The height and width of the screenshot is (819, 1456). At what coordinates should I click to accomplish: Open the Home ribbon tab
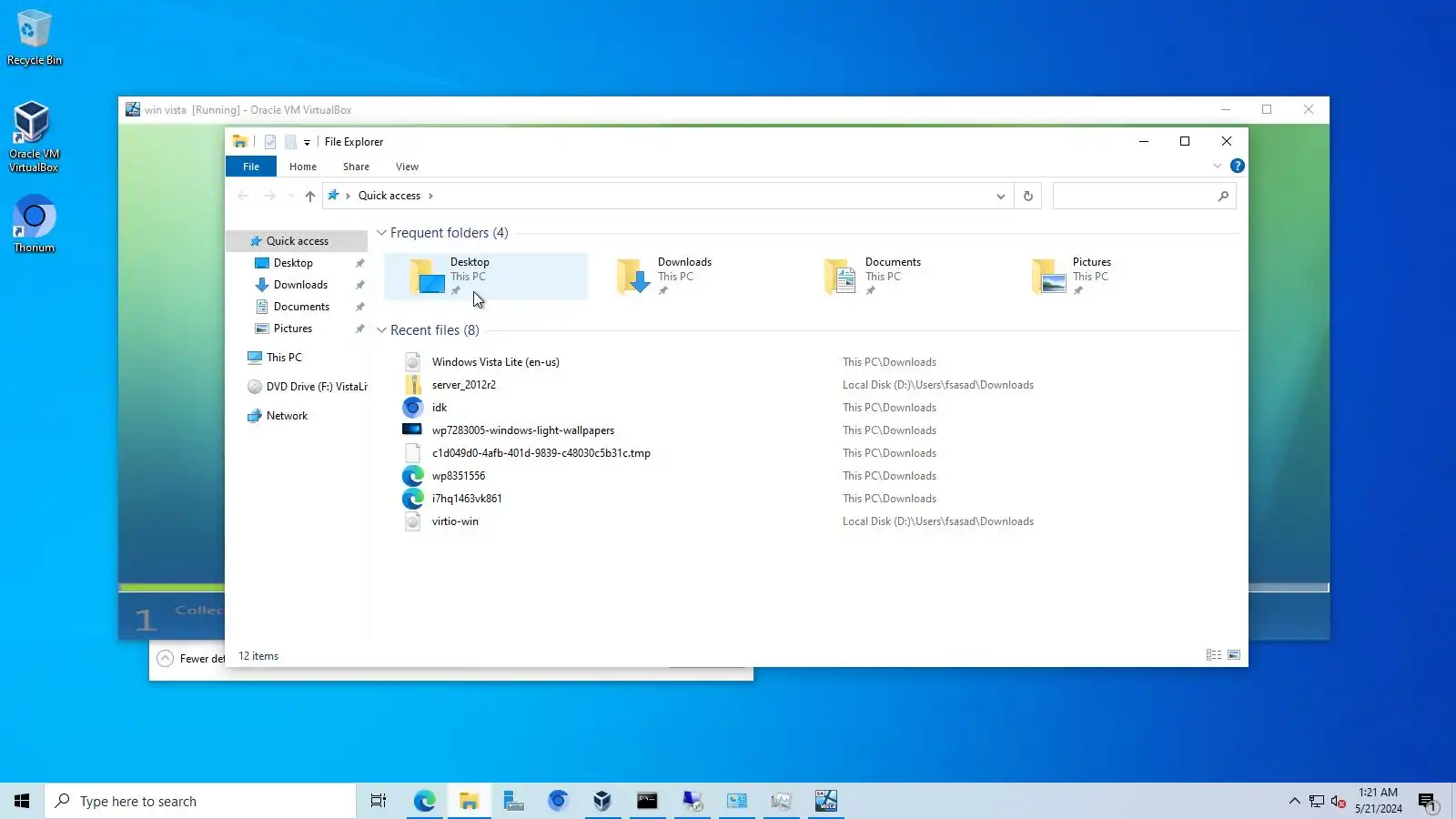click(303, 167)
